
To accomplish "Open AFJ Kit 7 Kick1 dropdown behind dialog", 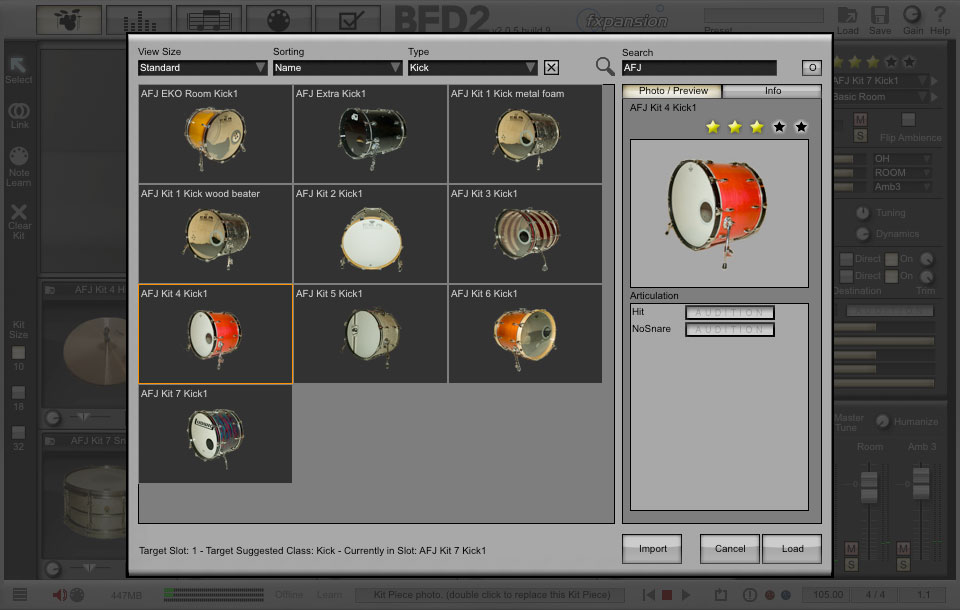I will click(881, 81).
